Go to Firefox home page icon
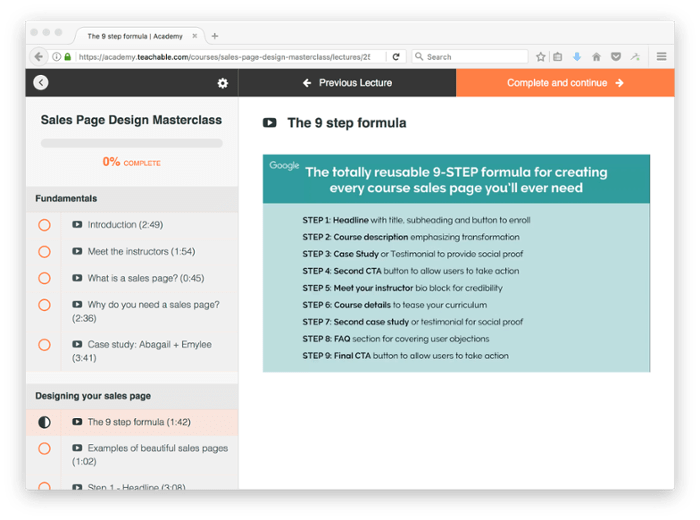Screen dimensions: 700x520 pos(596,57)
